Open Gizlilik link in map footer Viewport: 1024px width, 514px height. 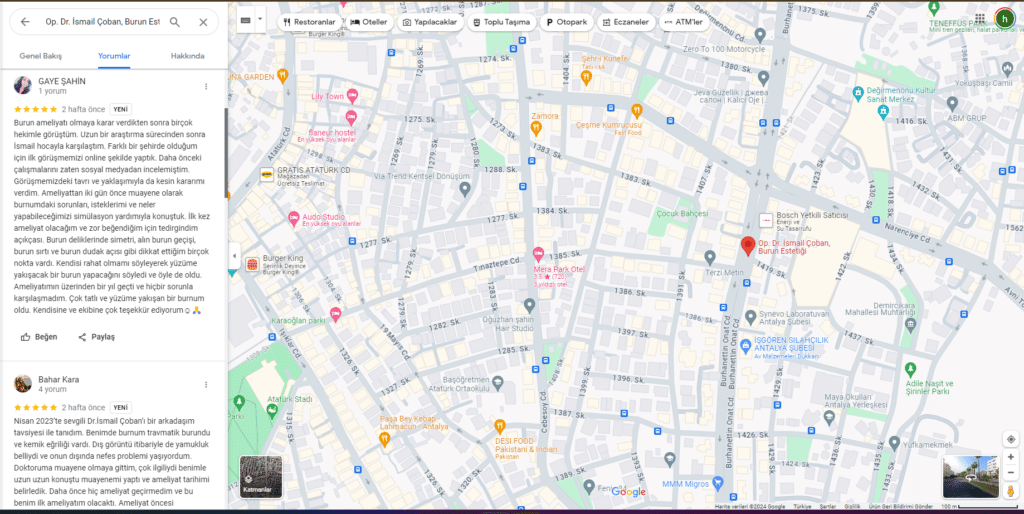click(x=852, y=507)
